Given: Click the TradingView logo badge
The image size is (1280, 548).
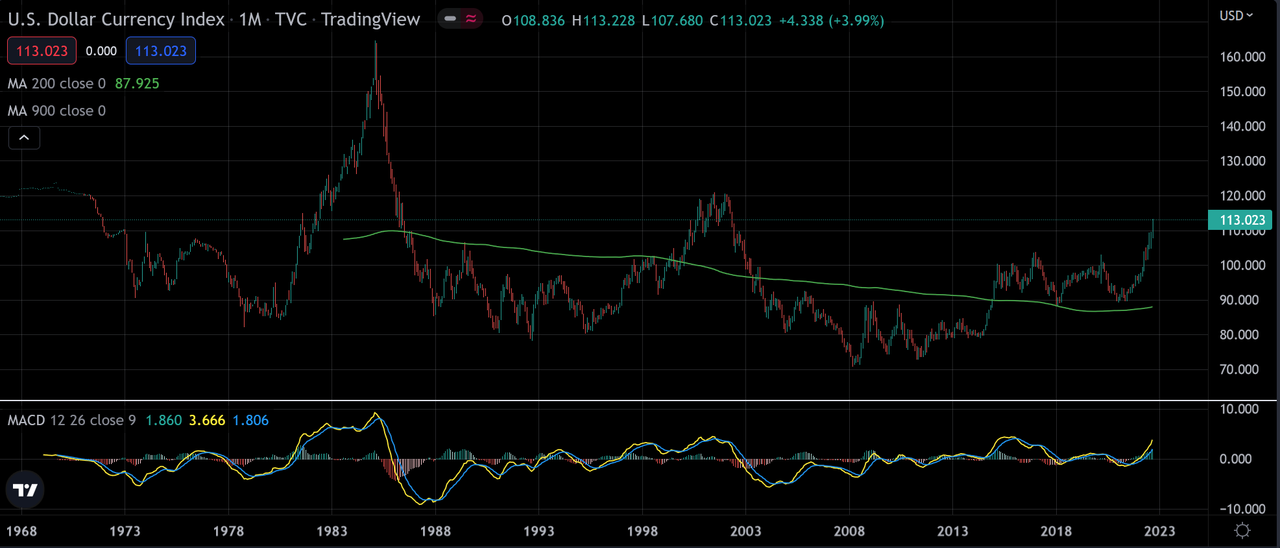Looking at the screenshot, I should coord(26,490).
